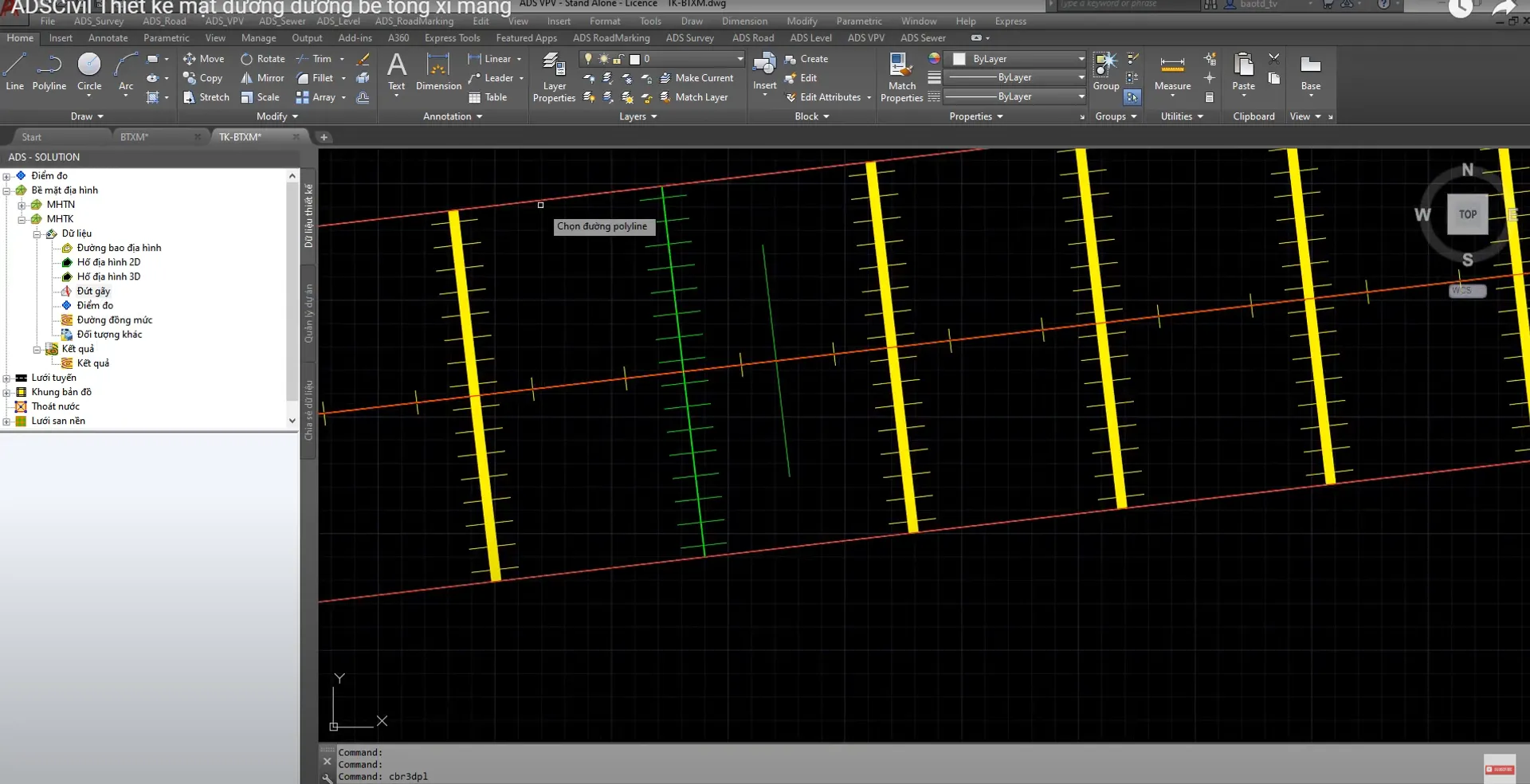Expand the Draw panel flyout

tap(87, 116)
